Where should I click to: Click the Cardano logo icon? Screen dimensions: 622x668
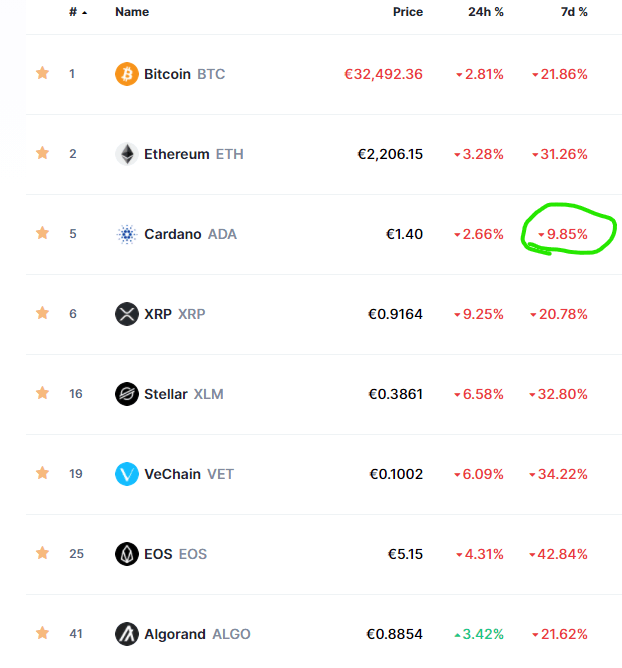click(127, 234)
